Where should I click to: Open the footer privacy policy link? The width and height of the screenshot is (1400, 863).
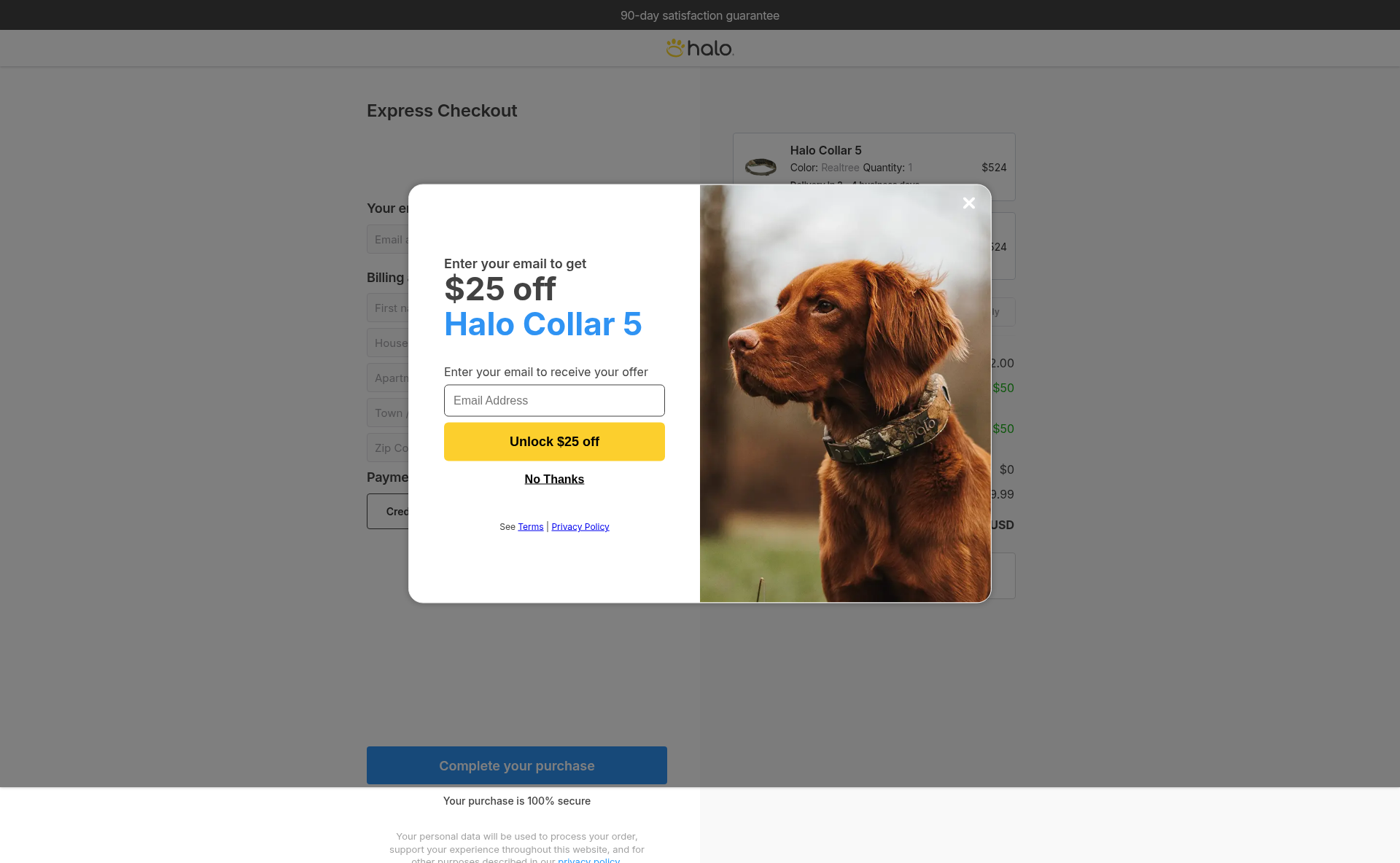(x=588, y=860)
